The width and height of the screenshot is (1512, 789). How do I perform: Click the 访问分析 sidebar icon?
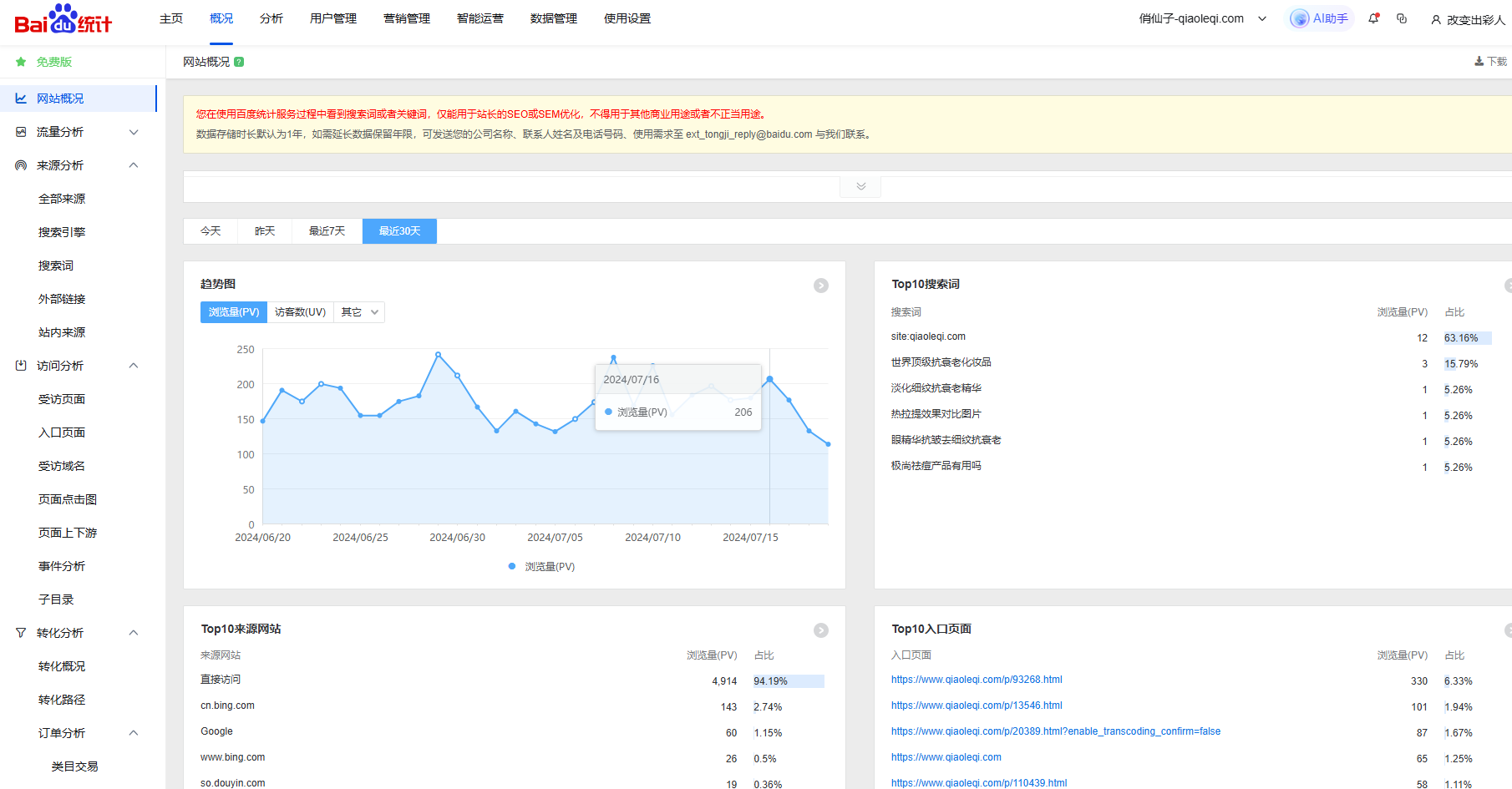pos(21,366)
